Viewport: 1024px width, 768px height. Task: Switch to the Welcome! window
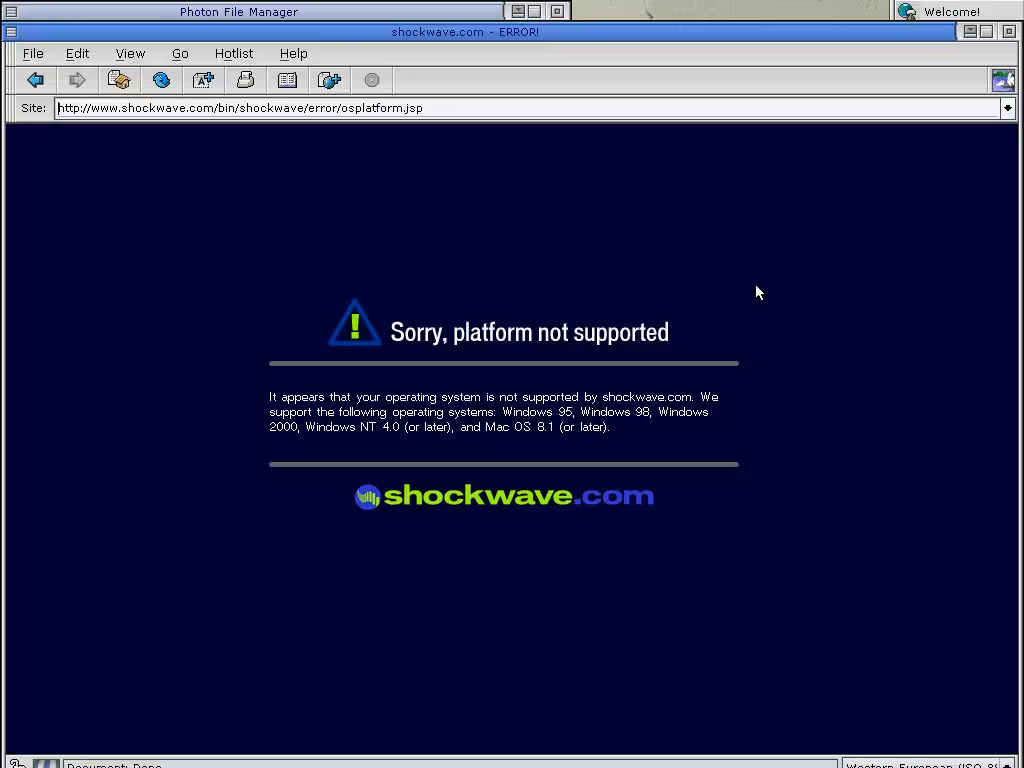(952, 11)
